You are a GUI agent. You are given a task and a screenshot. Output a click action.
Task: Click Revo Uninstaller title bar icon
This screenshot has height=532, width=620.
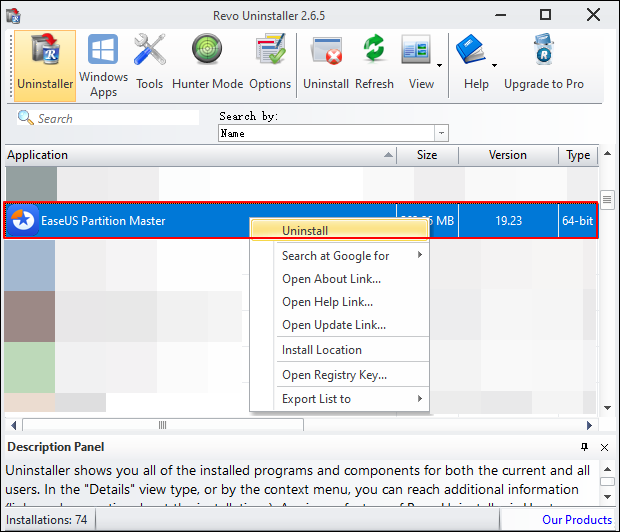point(13,16)
